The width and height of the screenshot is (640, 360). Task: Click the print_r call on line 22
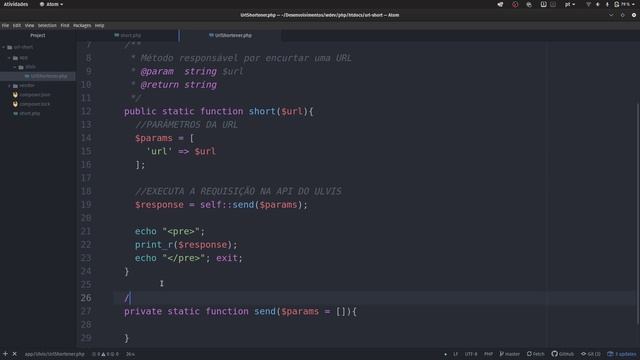tap(154, 245)
